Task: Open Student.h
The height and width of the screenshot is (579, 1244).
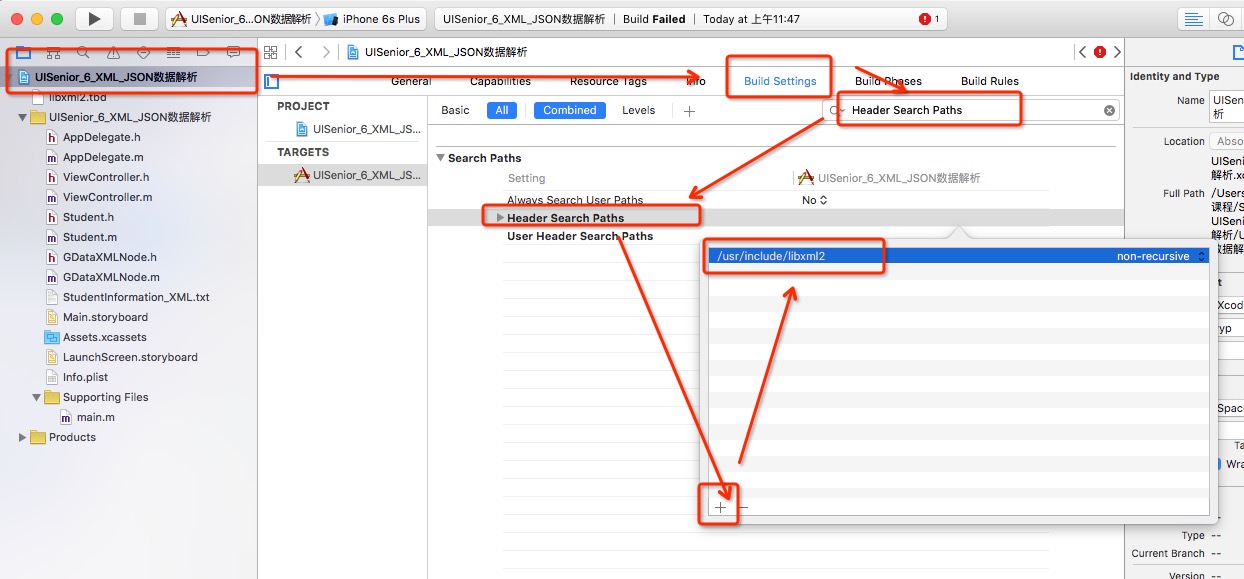Action: (88, 217)
